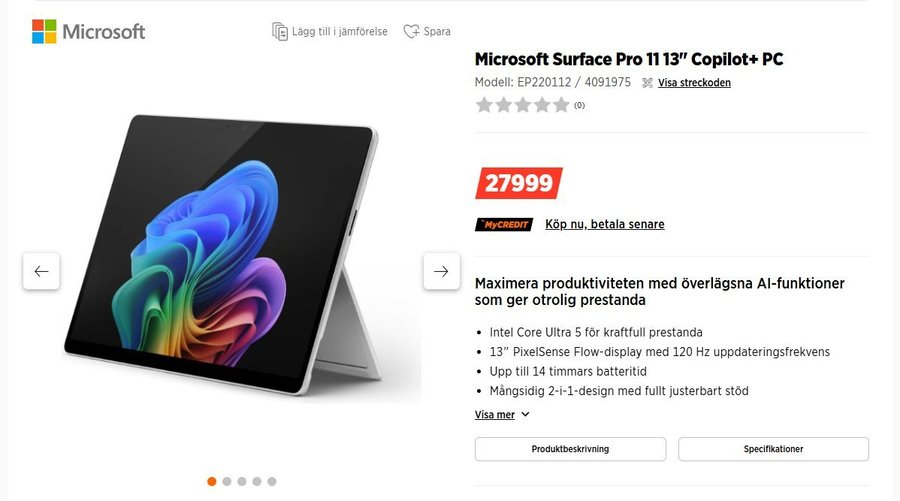Open the Produktbeskrivning tab
The image size is (900, 501).
click(x=570, y=449)
